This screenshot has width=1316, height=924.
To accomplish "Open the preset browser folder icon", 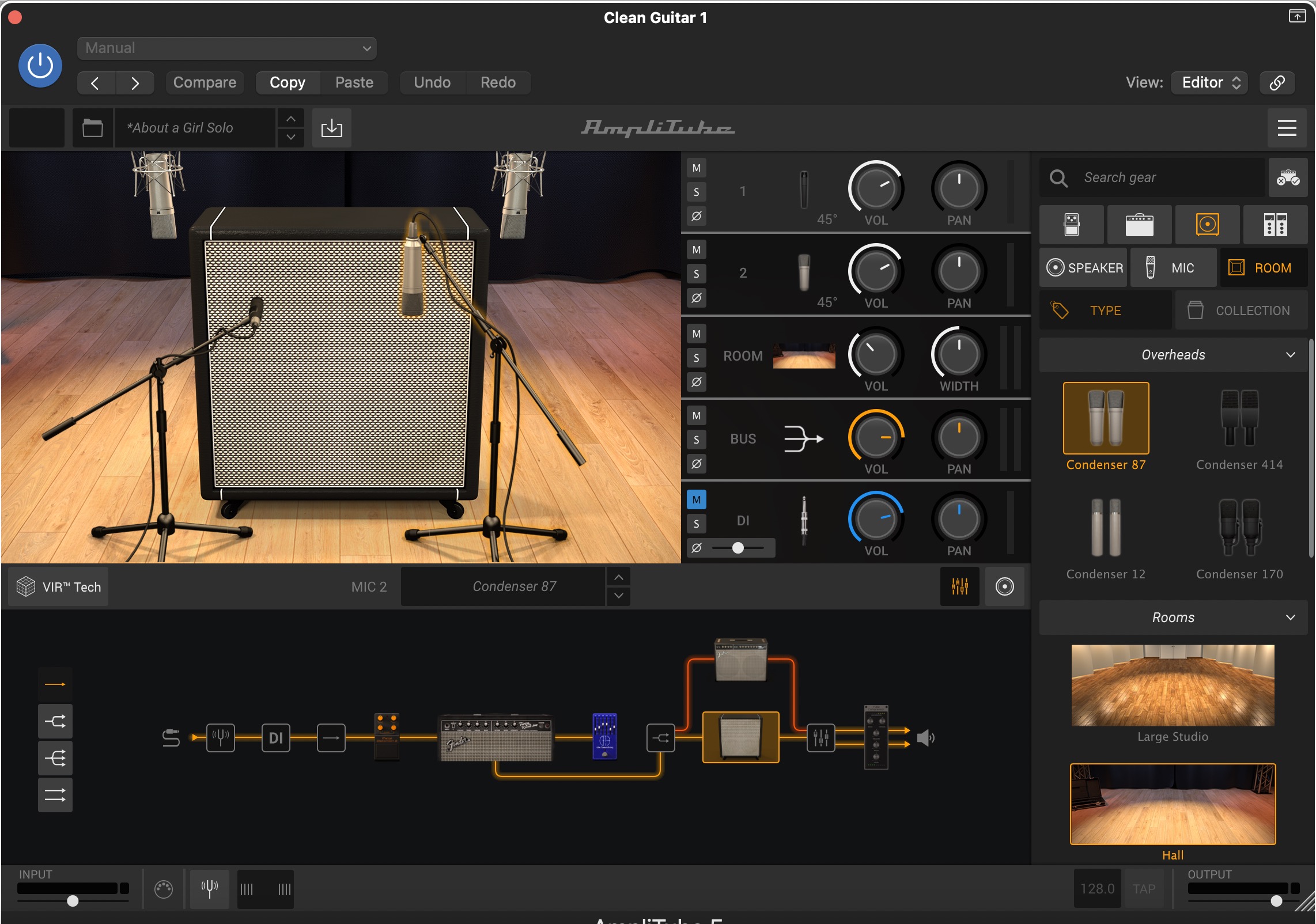I will click(92, 128).
